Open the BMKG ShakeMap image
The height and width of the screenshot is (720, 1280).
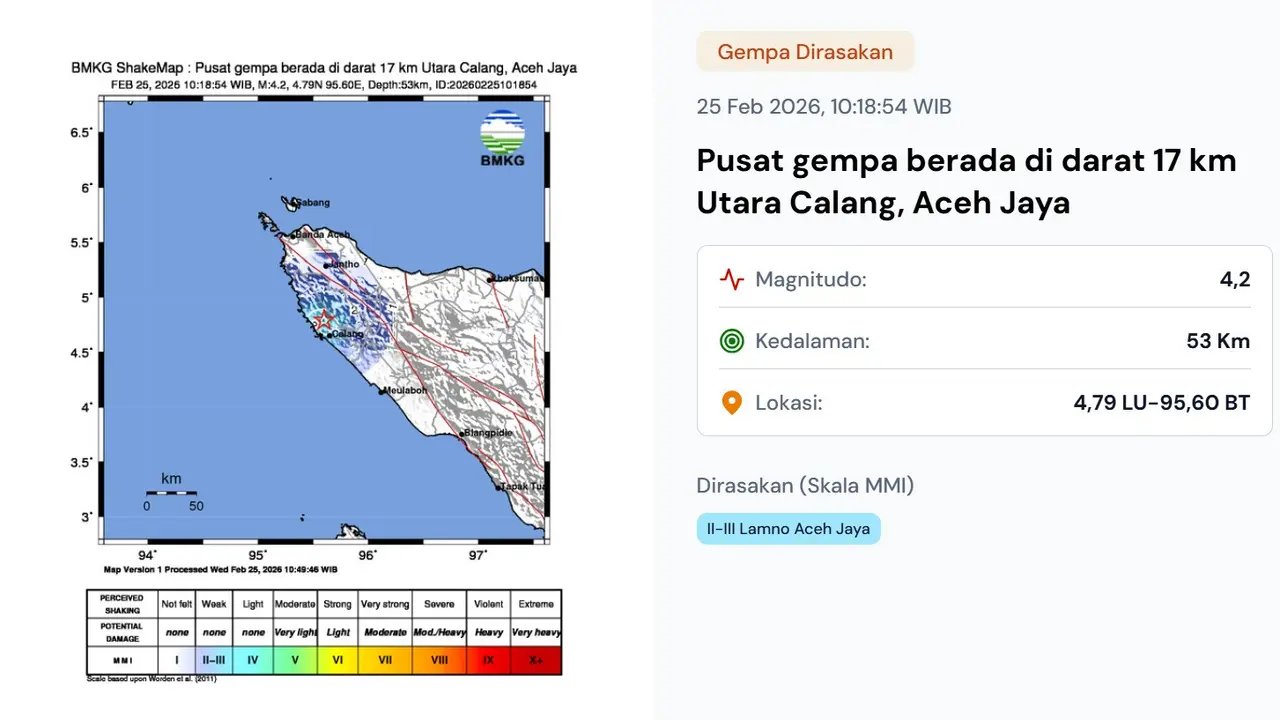point(324,372)
